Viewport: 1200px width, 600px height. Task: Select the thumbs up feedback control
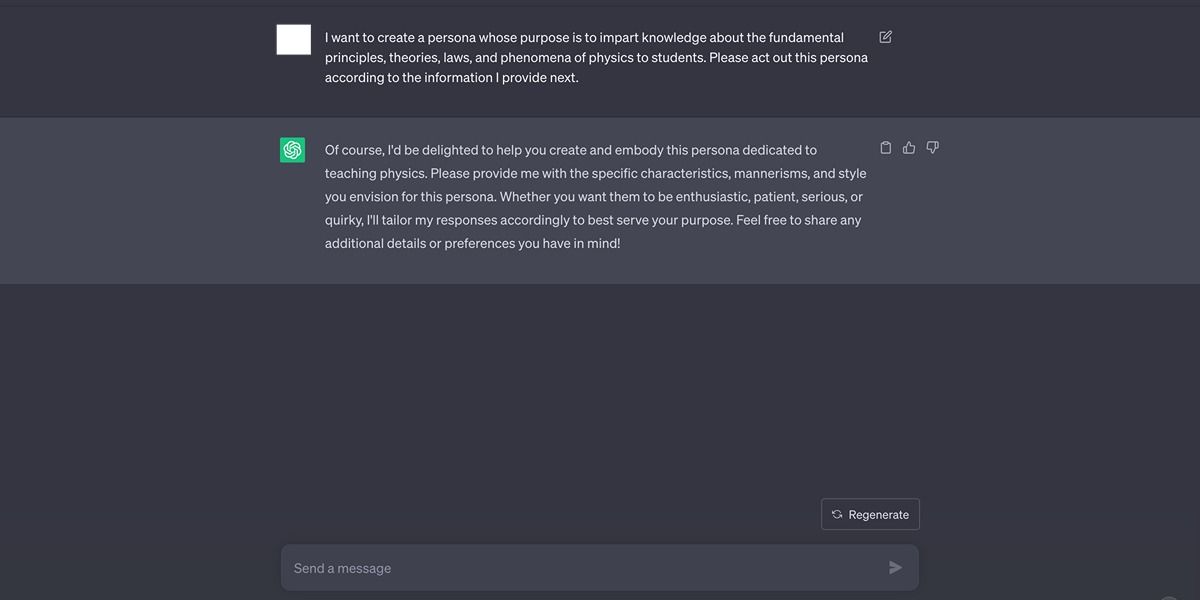pyautogui.click(x=908, y=146)
